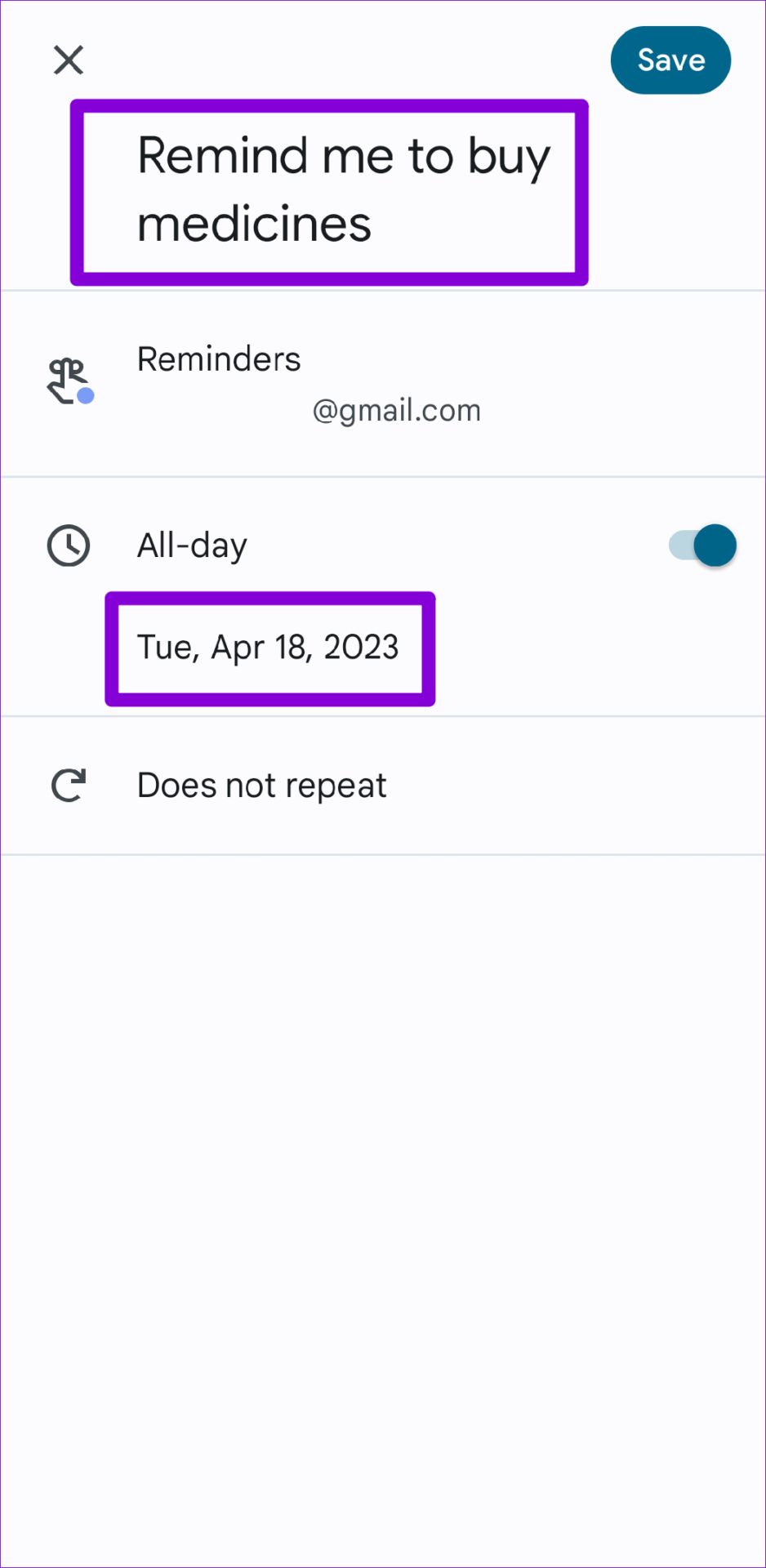The image size is (766, 1568).
Task: Tap the All-day label text
Action: (192, 546)
